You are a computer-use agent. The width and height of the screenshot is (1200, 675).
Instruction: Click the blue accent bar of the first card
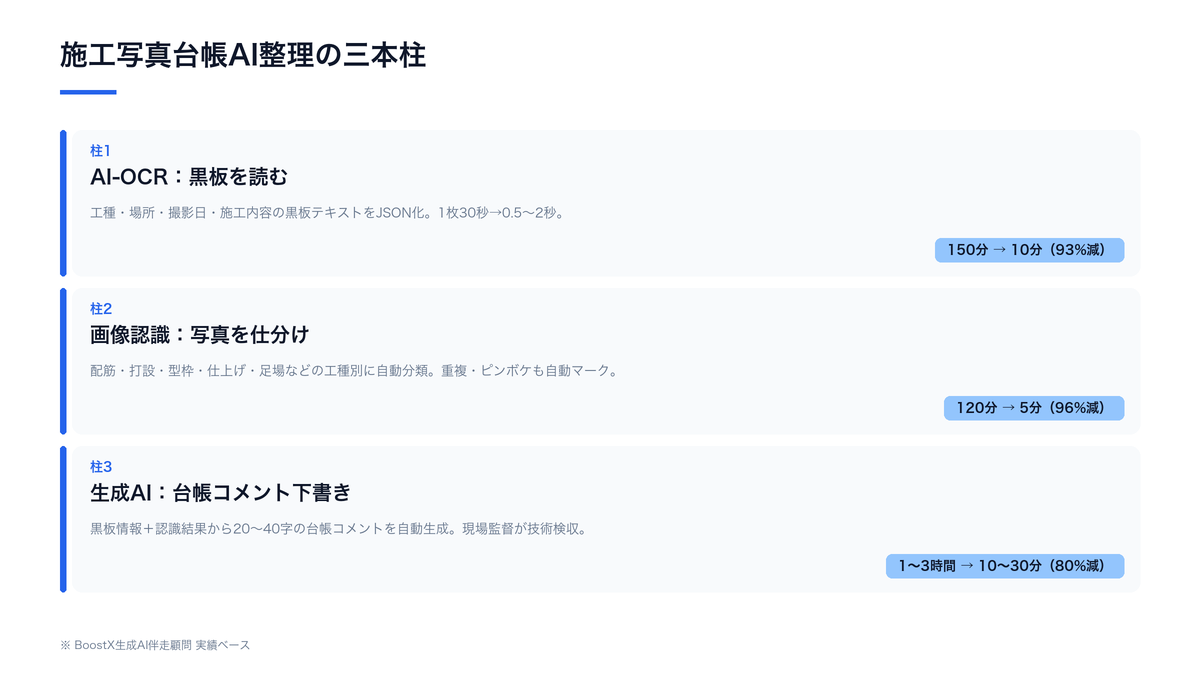[63, 203]
